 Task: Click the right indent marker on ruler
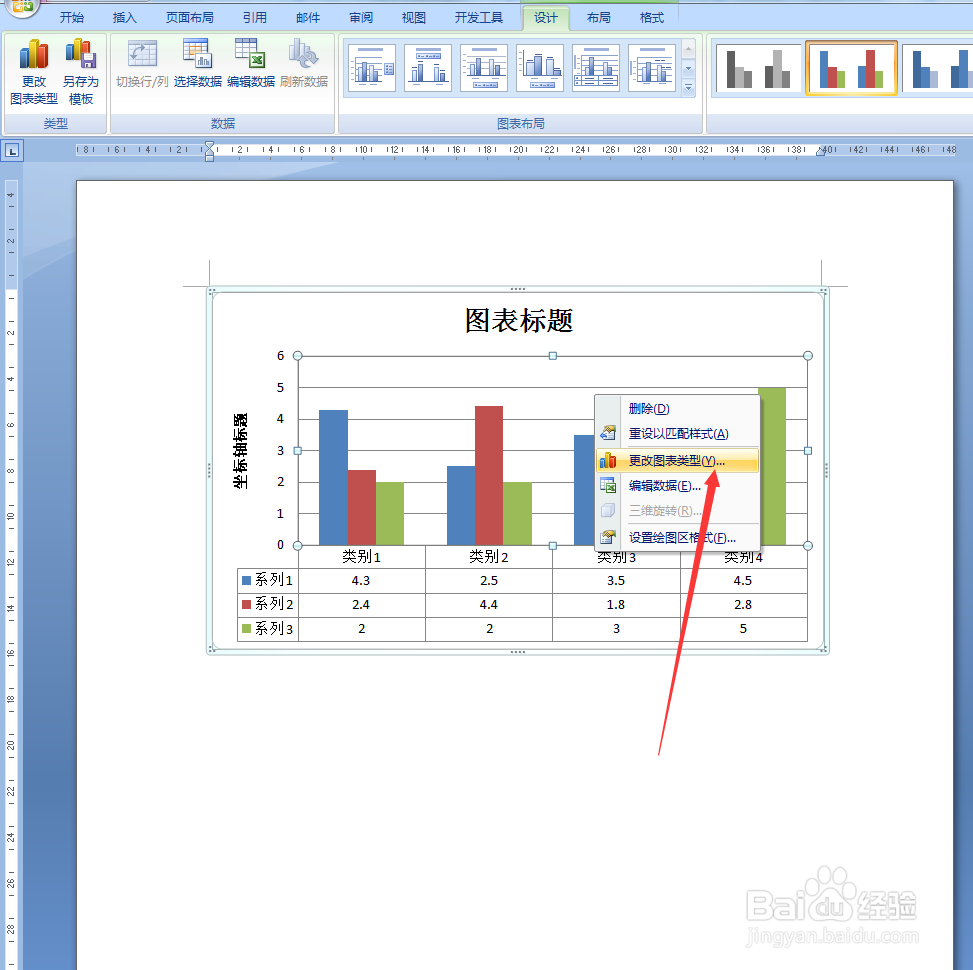[820, 151]
